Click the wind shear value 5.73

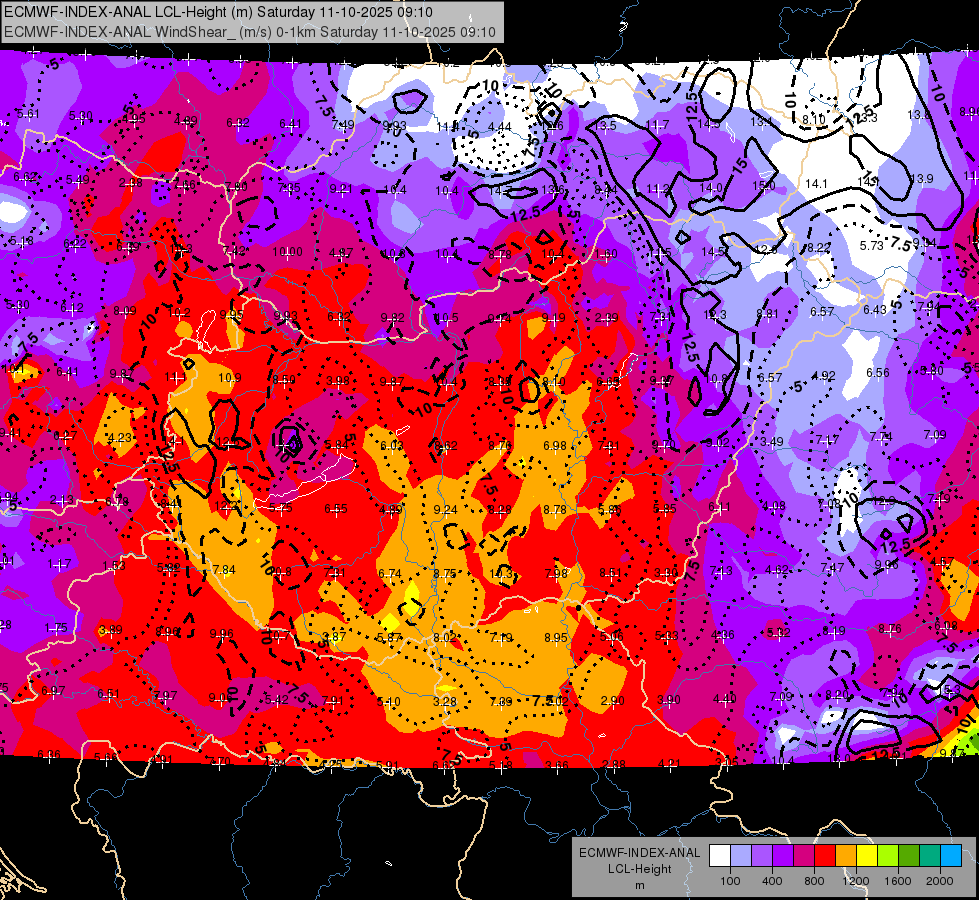click(x=872, y=245)
